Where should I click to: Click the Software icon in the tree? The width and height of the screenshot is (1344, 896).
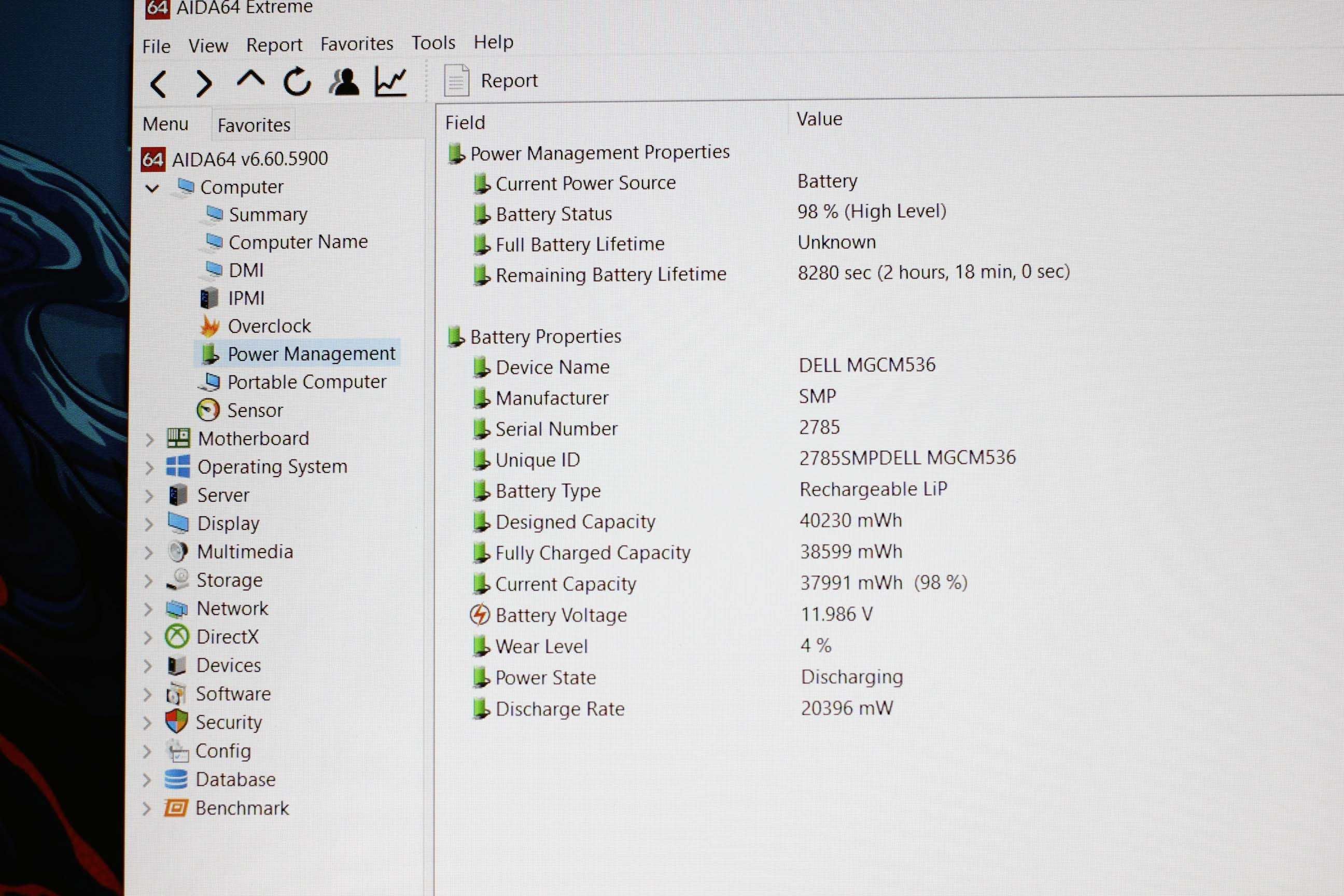pos(175,694)
